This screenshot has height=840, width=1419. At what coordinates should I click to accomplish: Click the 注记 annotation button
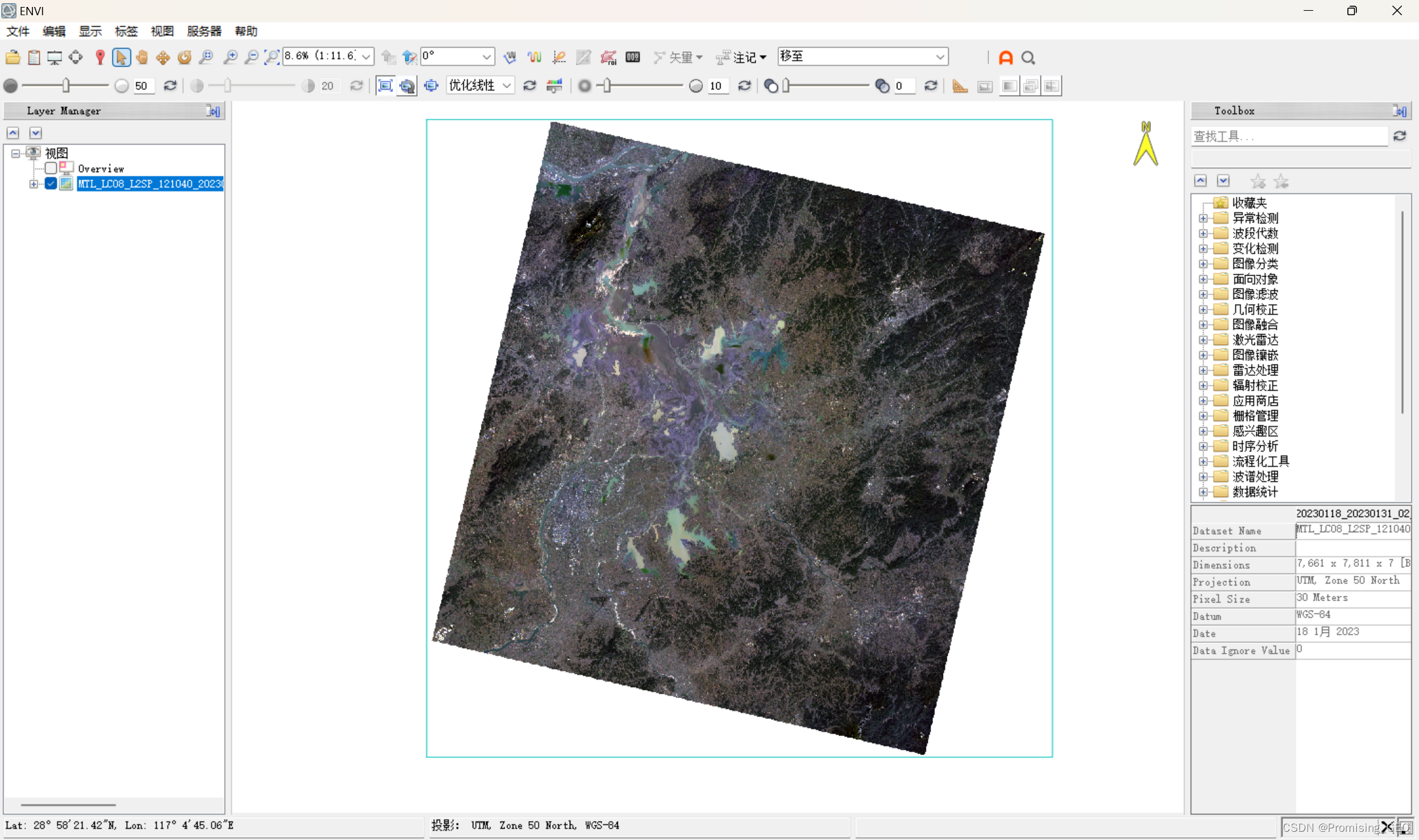[742, 58]
